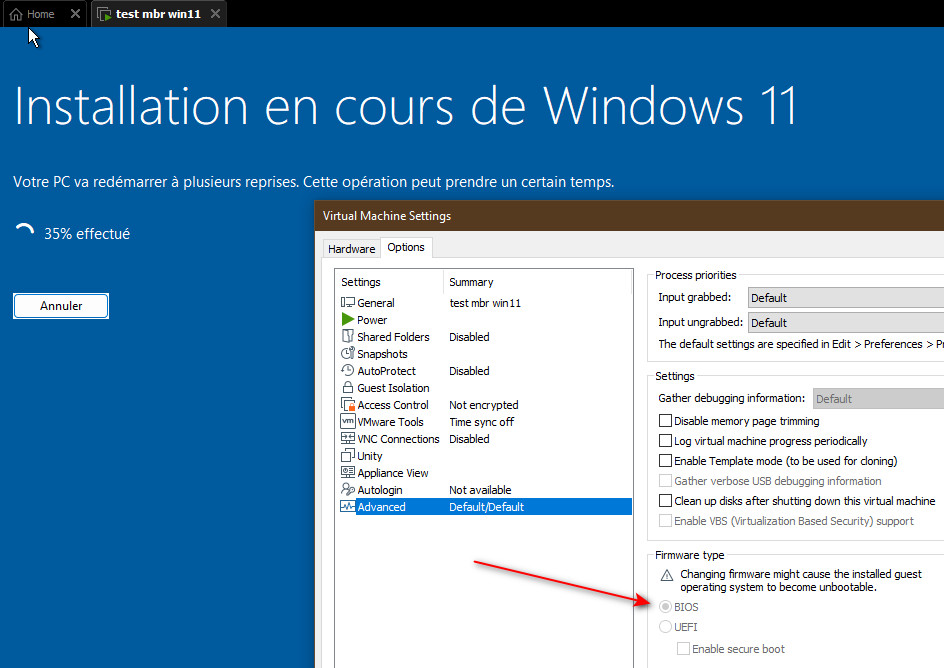944x668 pixels.
Task: Select VMware Tools row
Action: point(486,422)
